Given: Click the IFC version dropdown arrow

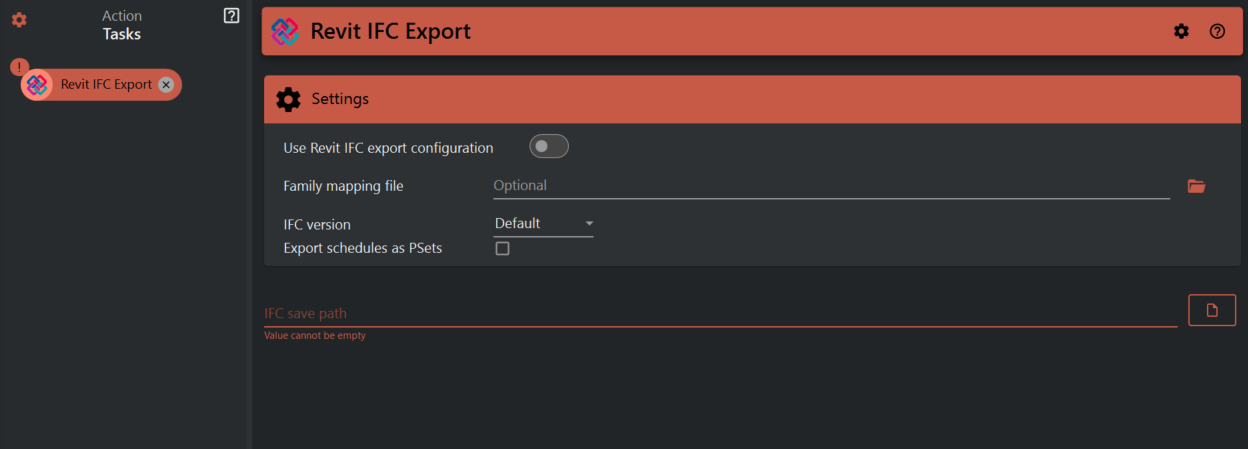Looking at the screenshot, I should (589, 224).
